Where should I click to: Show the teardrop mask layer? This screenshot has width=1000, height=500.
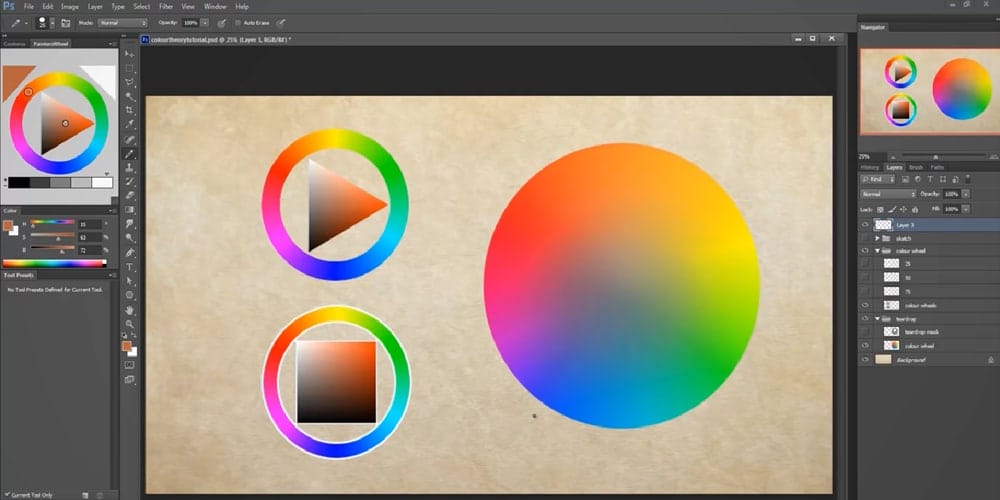pos(865,332)
